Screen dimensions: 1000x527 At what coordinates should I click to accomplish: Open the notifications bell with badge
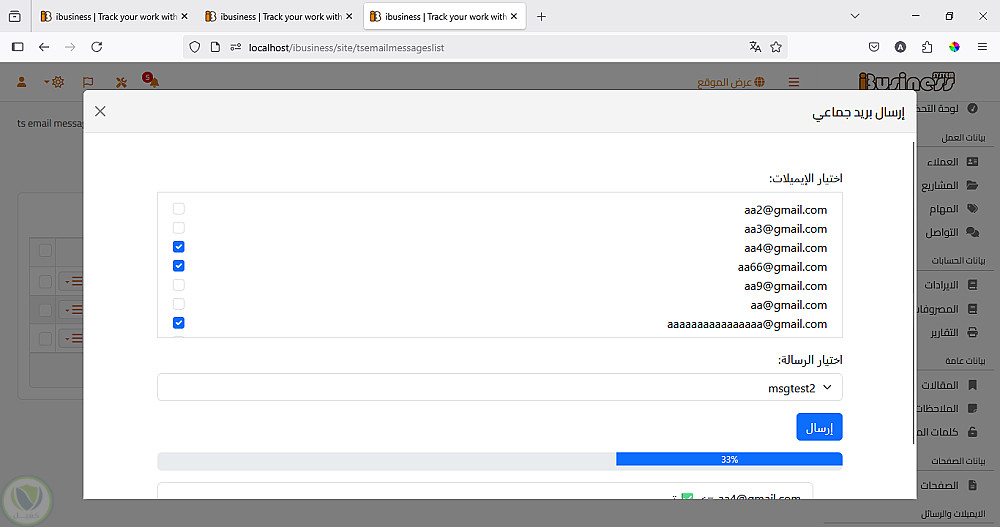pyautogui.click(x=151, y=80)
